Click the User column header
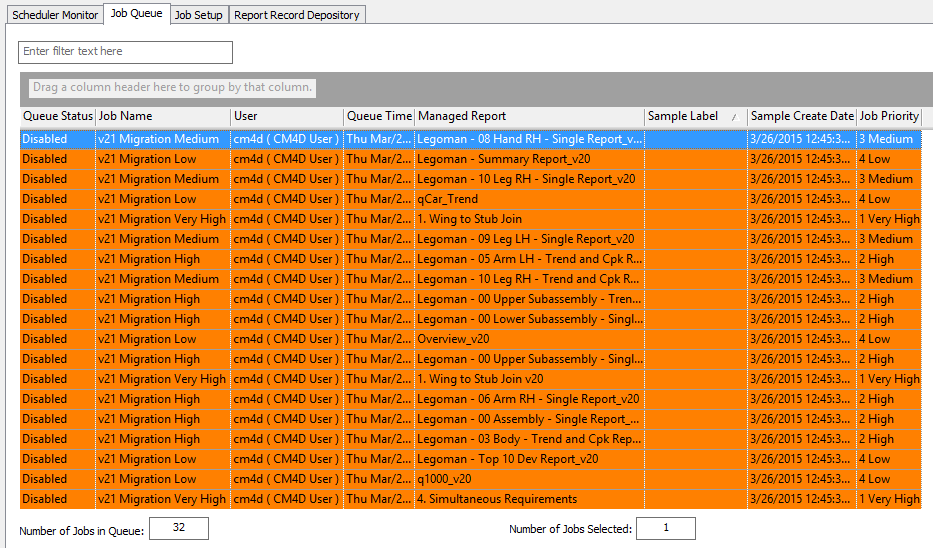The image size is (933, 548). [286, 116]
